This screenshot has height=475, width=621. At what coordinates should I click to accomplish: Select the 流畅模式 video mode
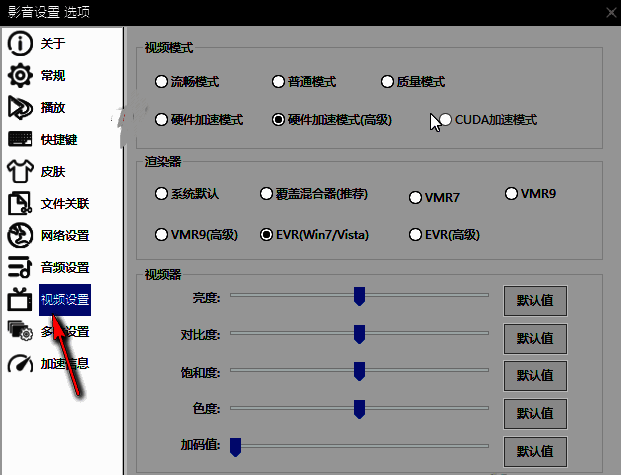162,82
